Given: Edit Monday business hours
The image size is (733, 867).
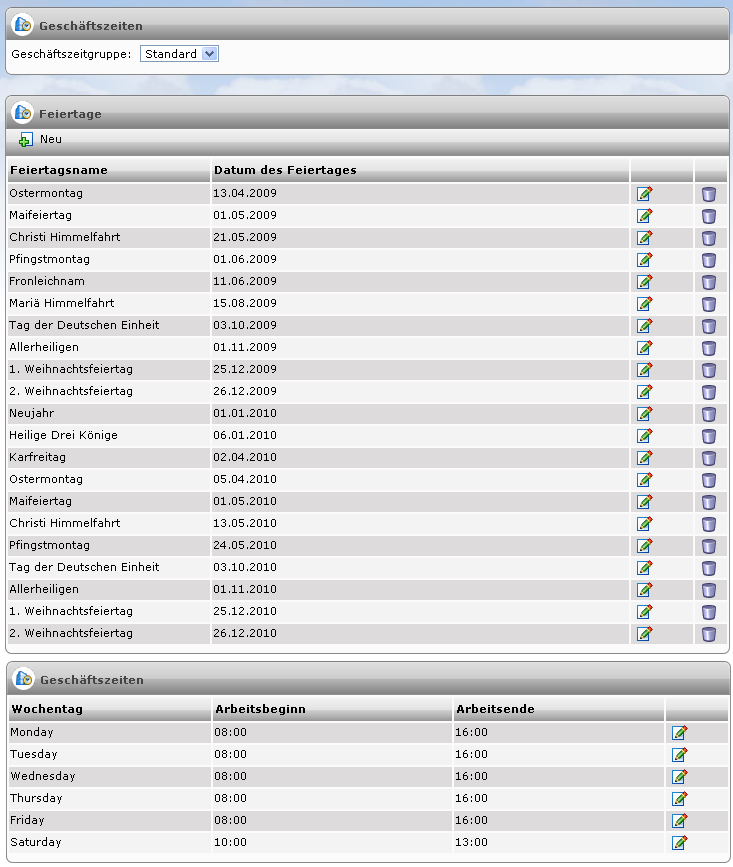Looking at the screenshot, I should (x=680, y=733).
